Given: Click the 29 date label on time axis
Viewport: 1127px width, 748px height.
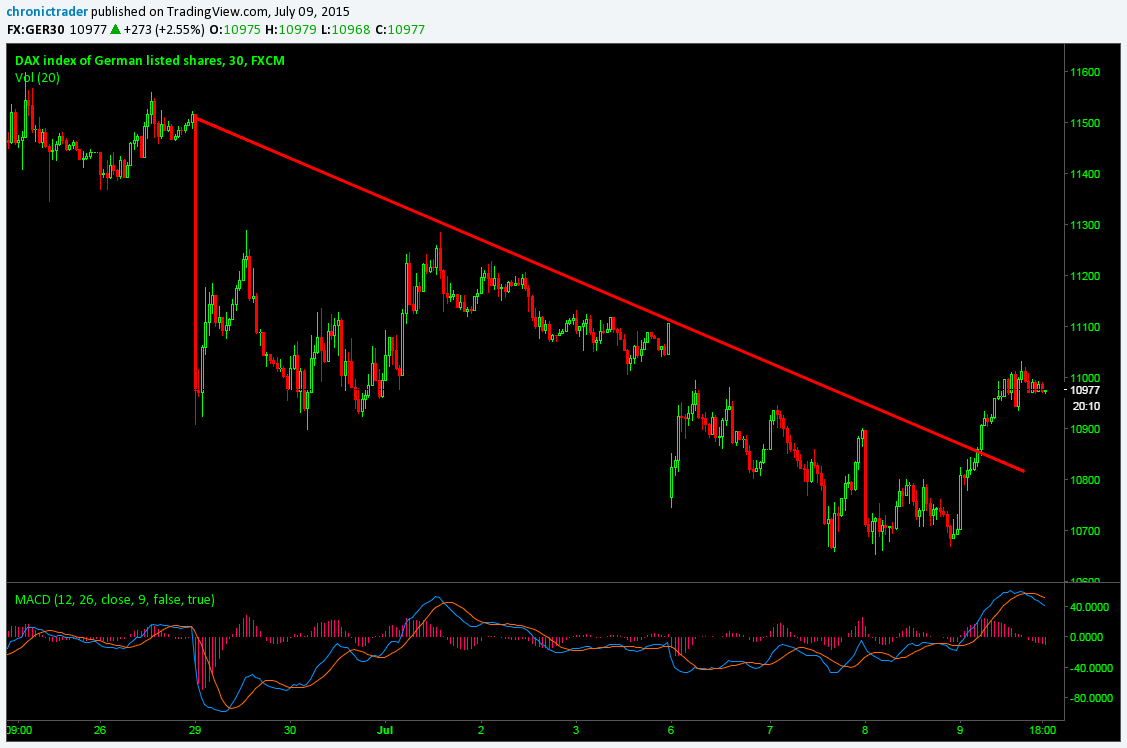Looking at the screenshot, I should pyautogui.click(x=196, y=730).
